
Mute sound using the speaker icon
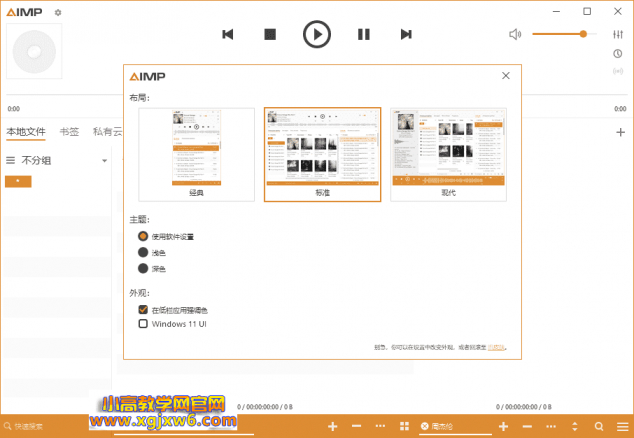515,34
